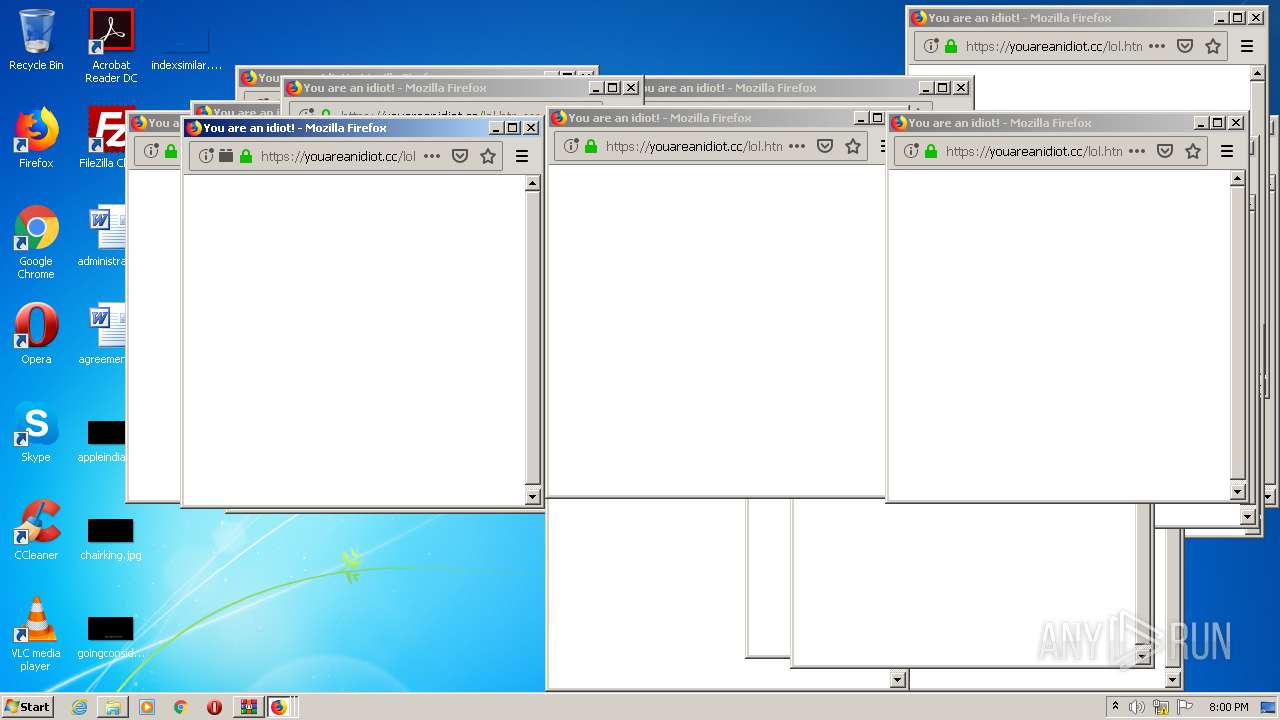Screen dimensions: 1280x720
Task: Click the 8:00 PM clock
Action: pos(1228,707)
